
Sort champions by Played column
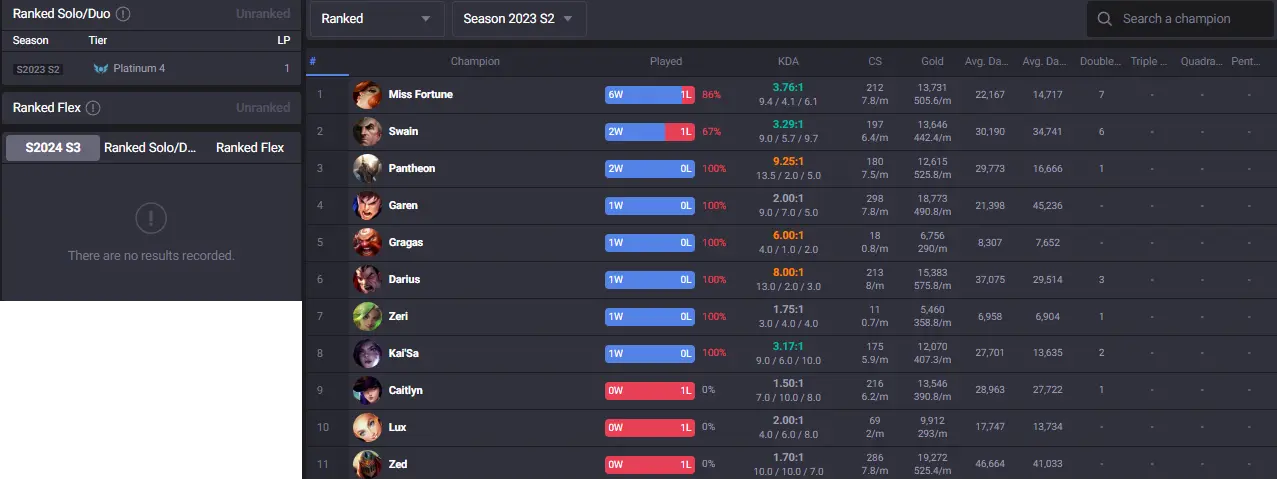pos(666,61)
